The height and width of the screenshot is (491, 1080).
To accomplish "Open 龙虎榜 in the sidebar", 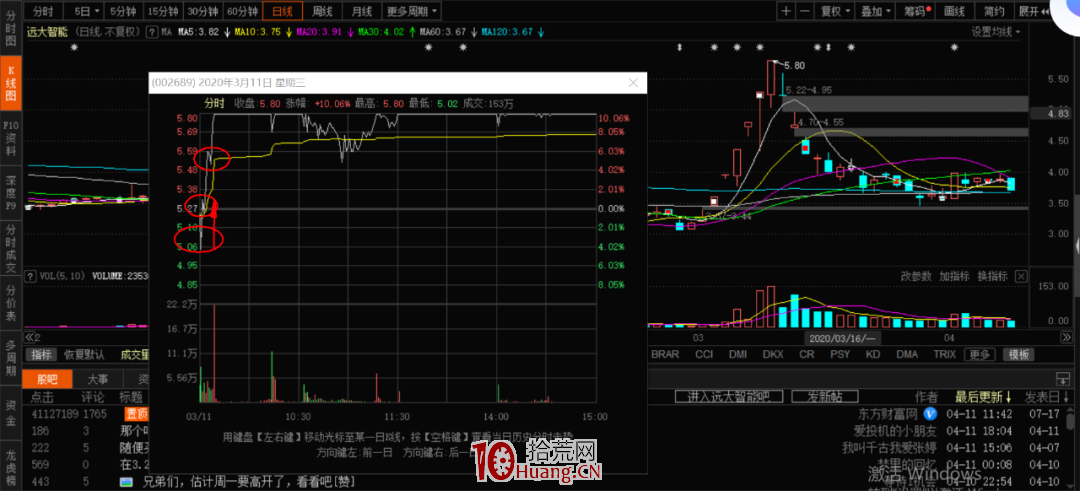I will coord(10,468).
